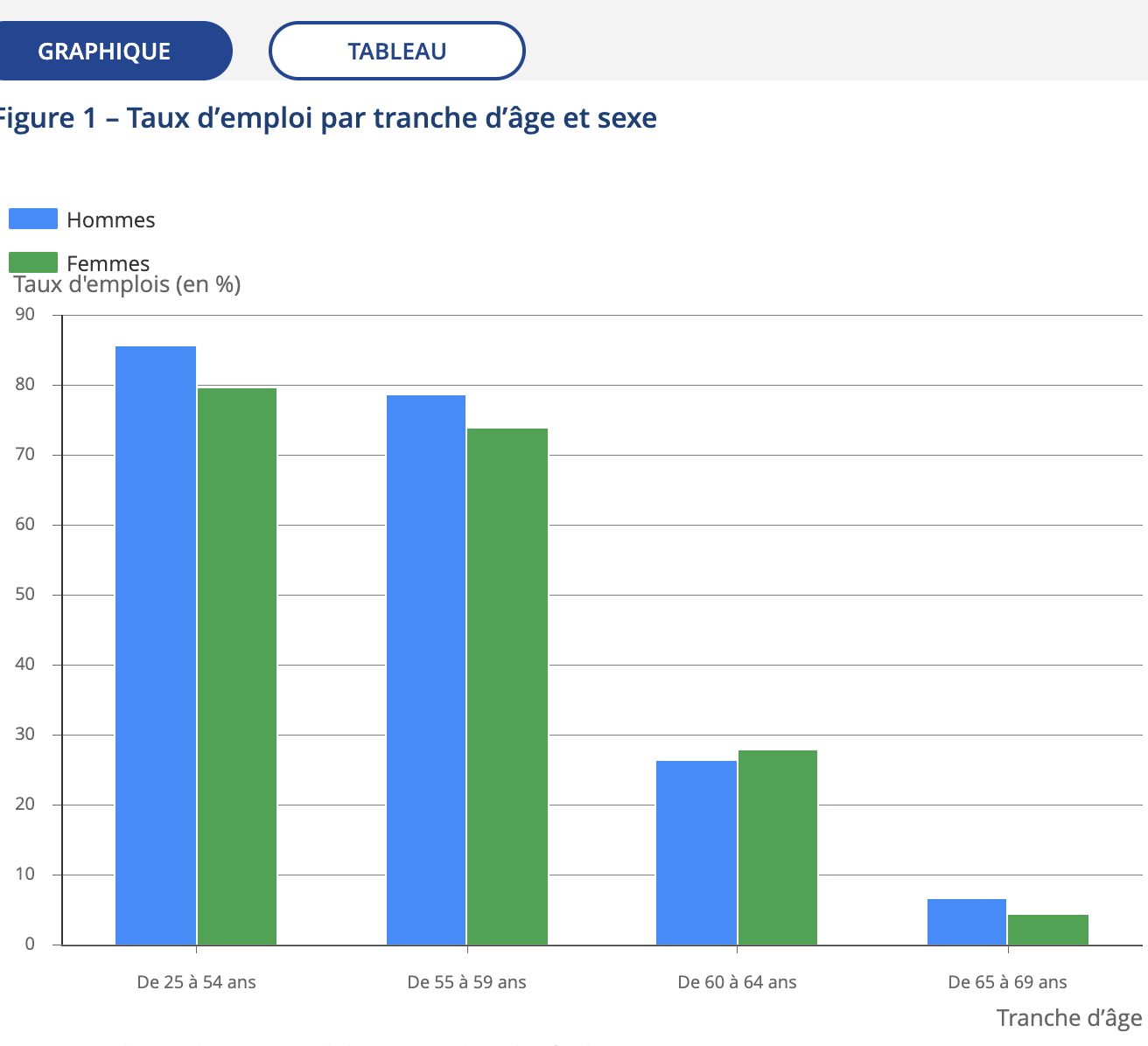Select the green Femmes bar for 55 à 59 ans
The image size is (1148, 1046).
tap(507, 687)
